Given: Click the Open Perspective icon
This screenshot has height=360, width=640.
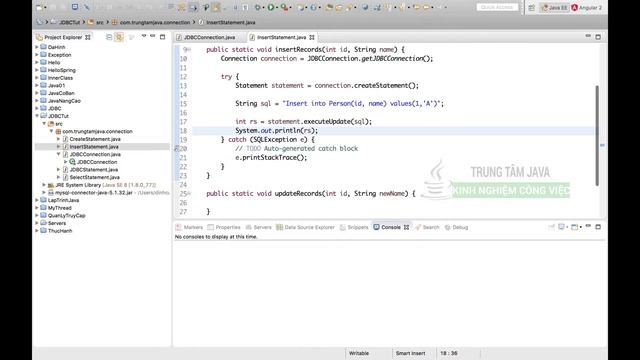Looking at the screenshot, I should 531,8.
